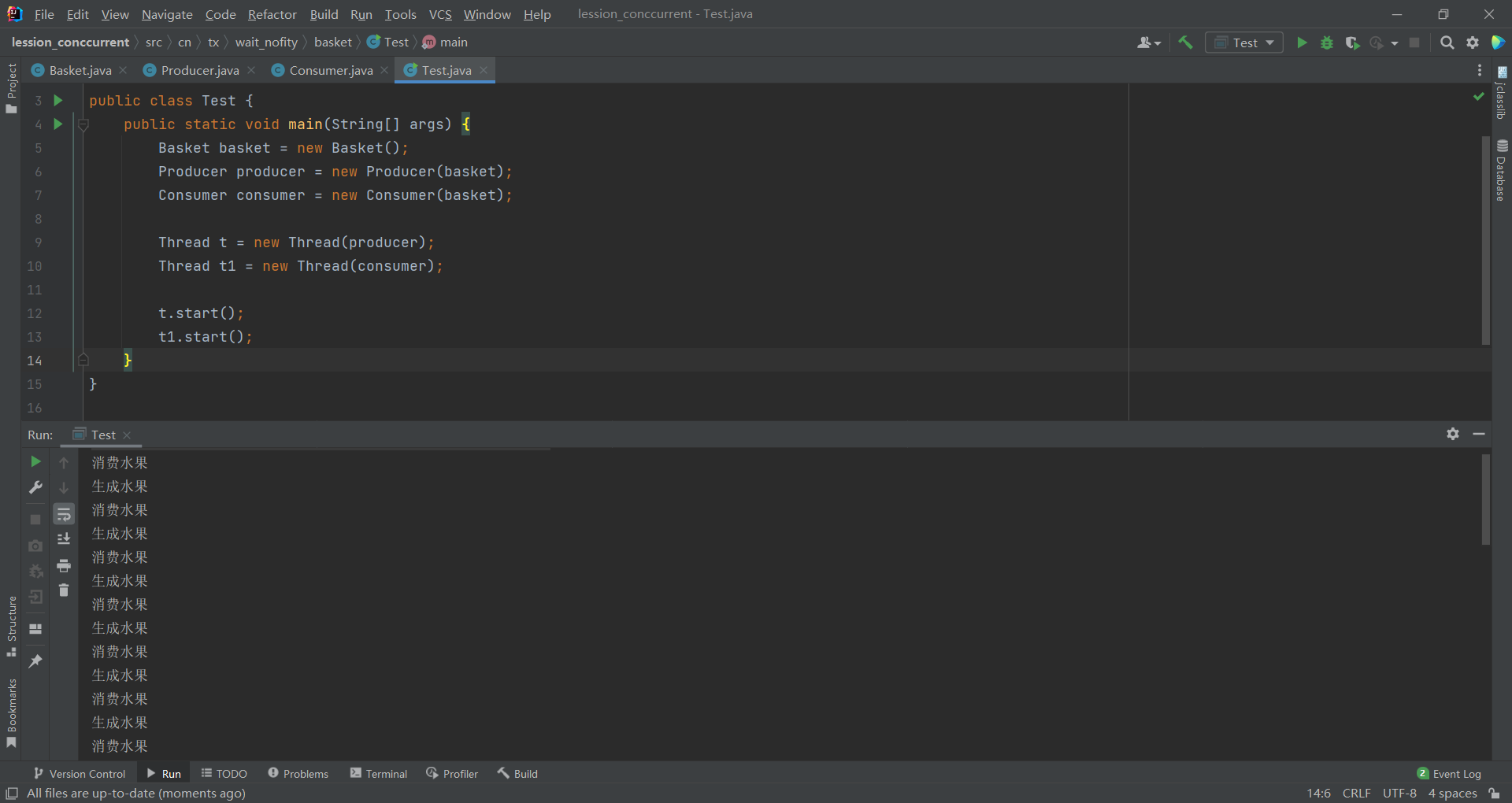Open the profiler run icon in toolbar
Screen dimensions: 1512x803
pos(1377,43)
